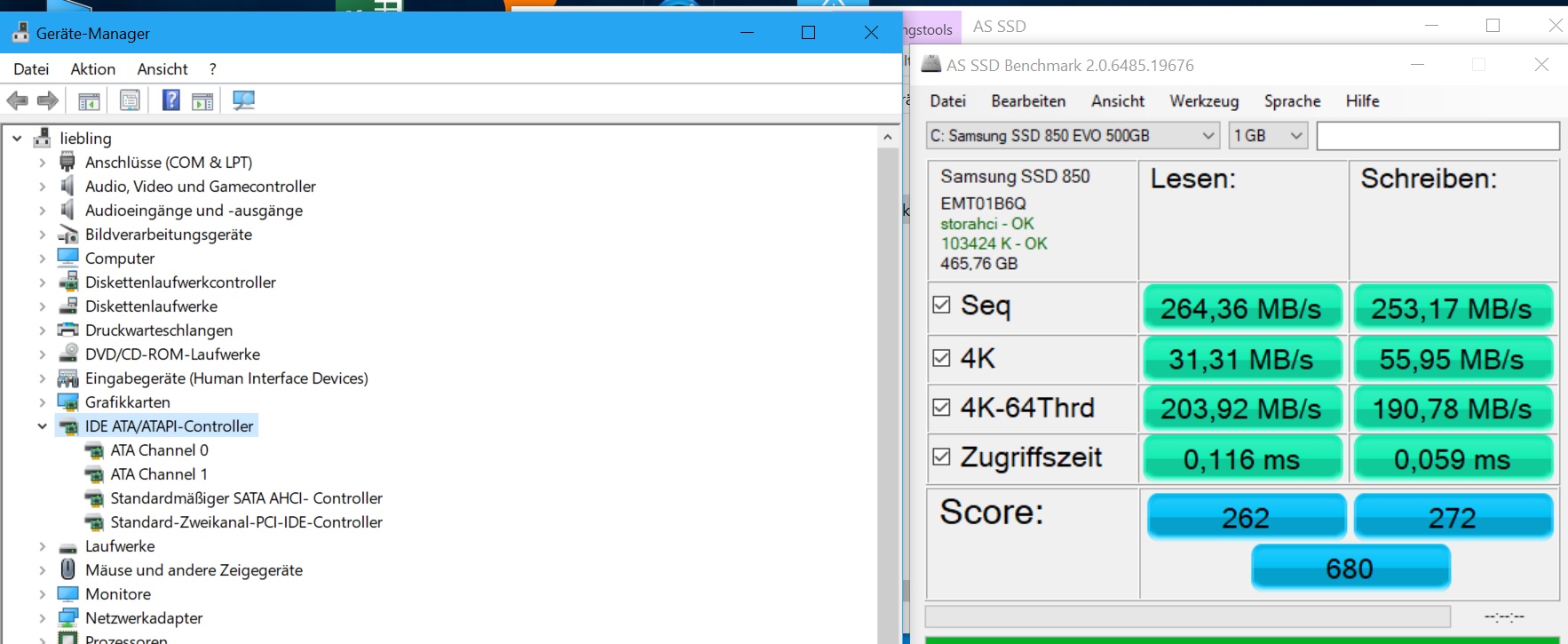The height and width of the screenshot is (644, 1568).
Task: Select the Laufwerke drive icon
Action: pos(67,546)
